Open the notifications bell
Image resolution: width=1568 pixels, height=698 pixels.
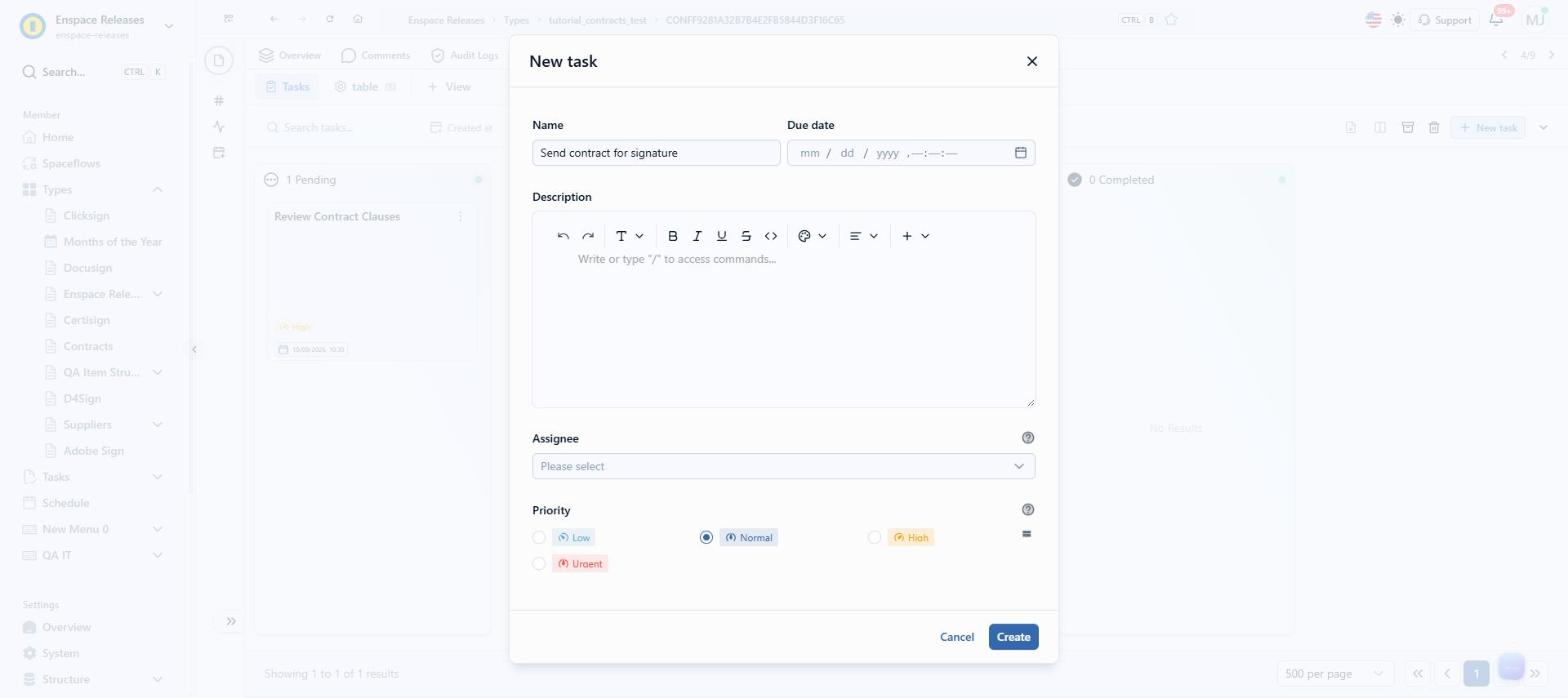(1497, 20)
